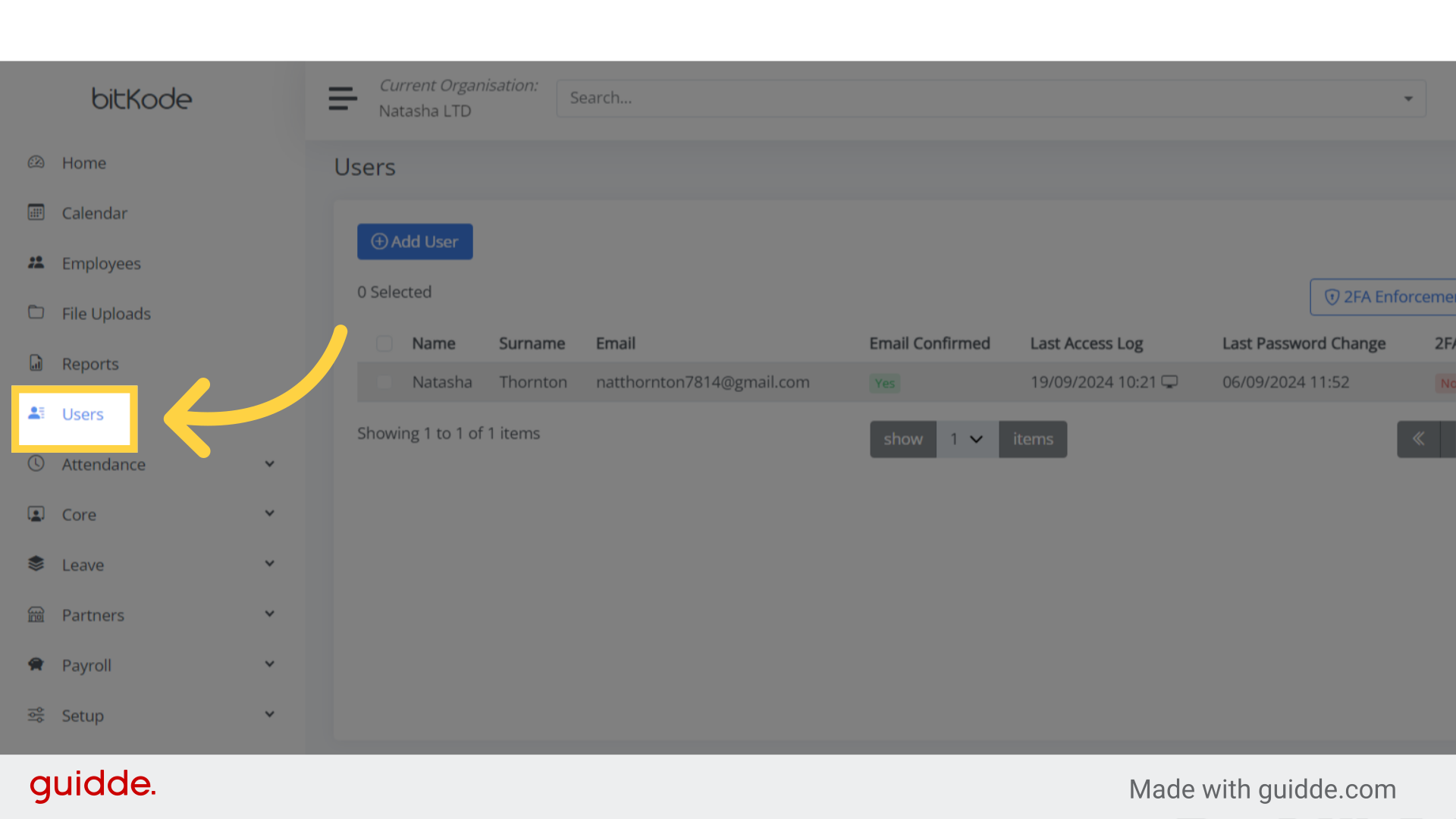Image resolution: width=1456 pixels, height=819 pixels.
Task: Click the Home dashboard icon
Action: click(x=36, y=162)
